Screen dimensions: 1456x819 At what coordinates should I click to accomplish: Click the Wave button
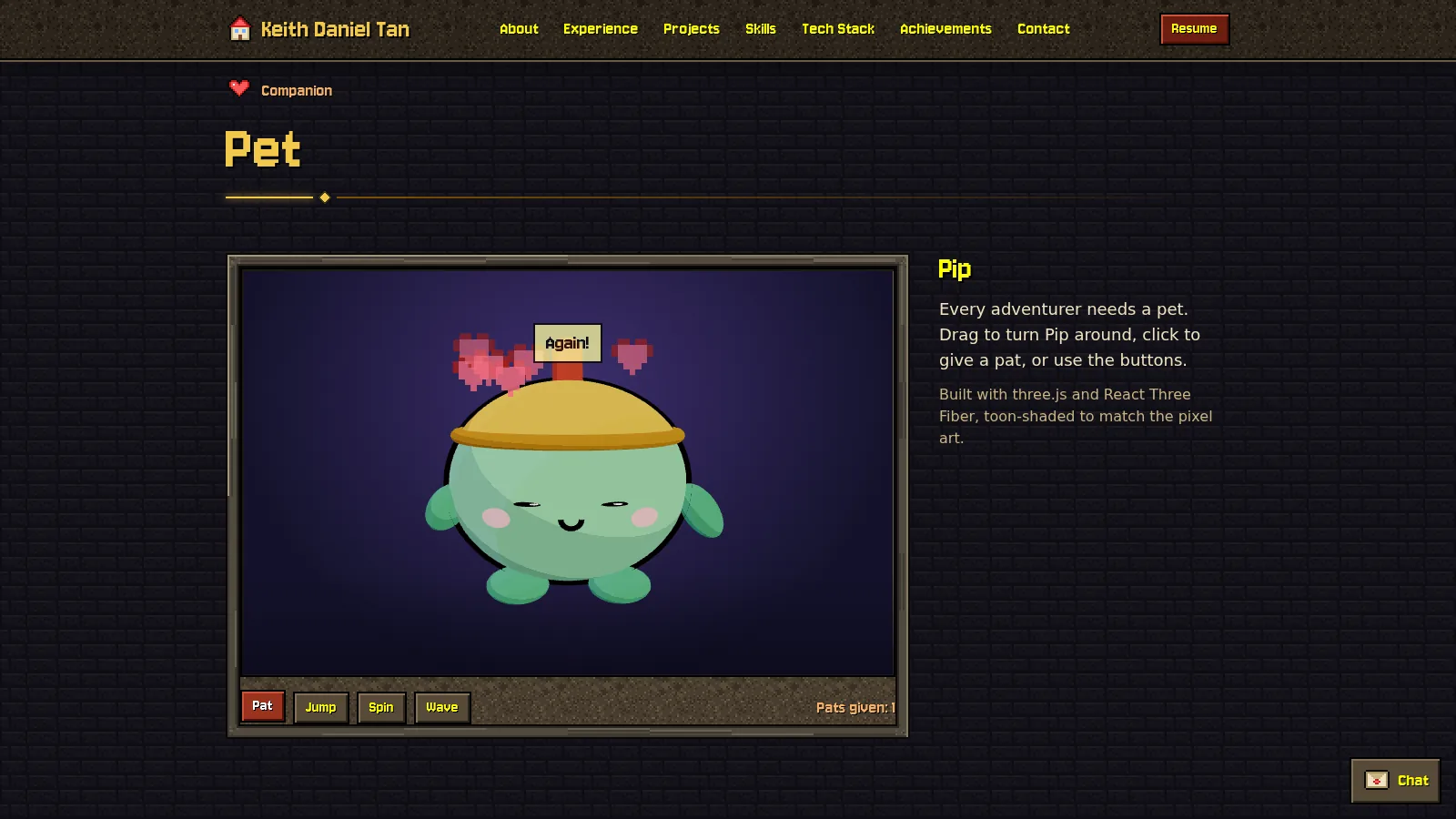point(442,707)
